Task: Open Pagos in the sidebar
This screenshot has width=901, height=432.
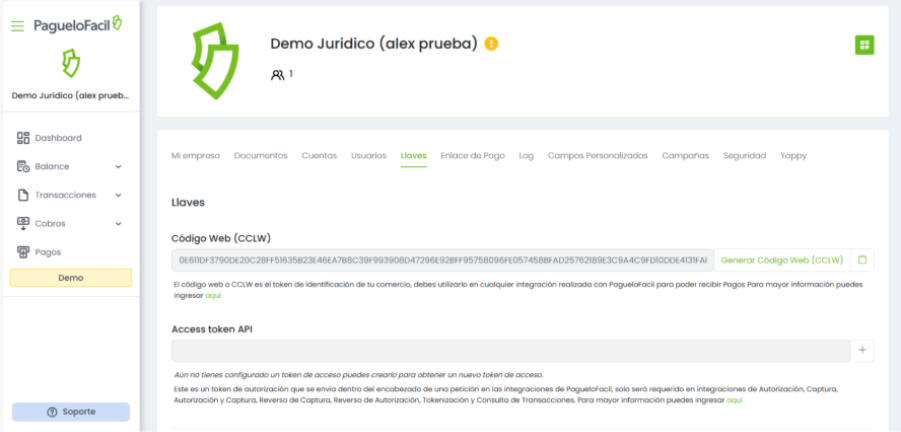Action: [x=48, y=252]
